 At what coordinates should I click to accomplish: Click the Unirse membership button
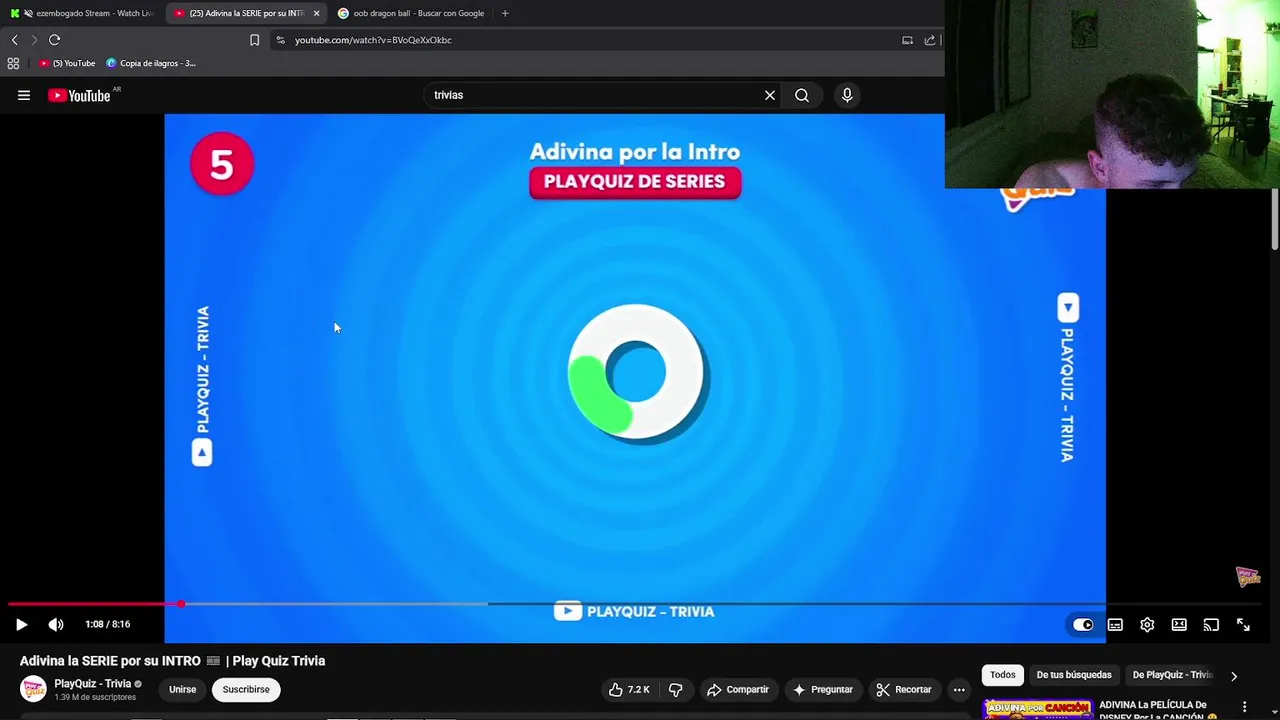click(182, 689)
